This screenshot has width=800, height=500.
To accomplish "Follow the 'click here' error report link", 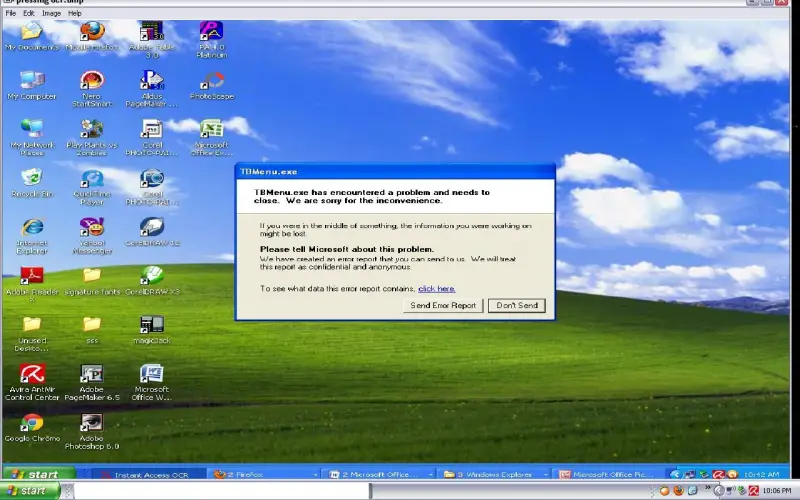I will 437,289.
